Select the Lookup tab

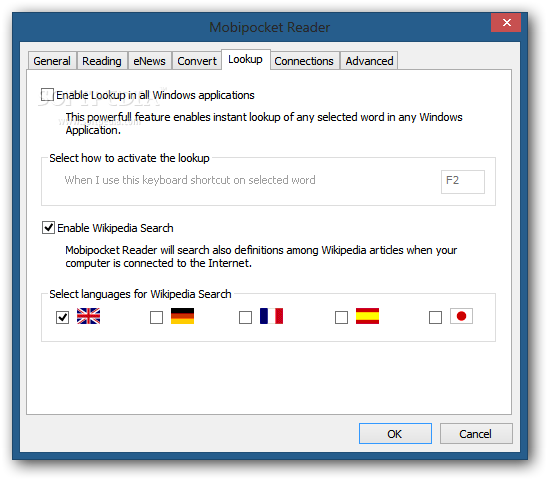[x=245, y=59]
